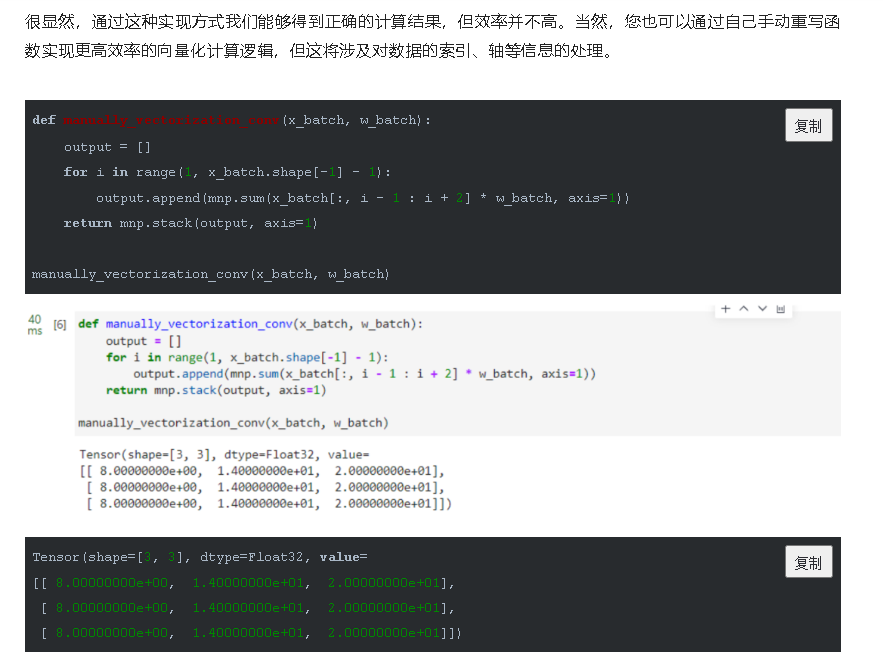Image resolution: width=883 pixels, height=664 pixels.
Task: Click the add cell plus icon
Action: [x=725, y=309]
